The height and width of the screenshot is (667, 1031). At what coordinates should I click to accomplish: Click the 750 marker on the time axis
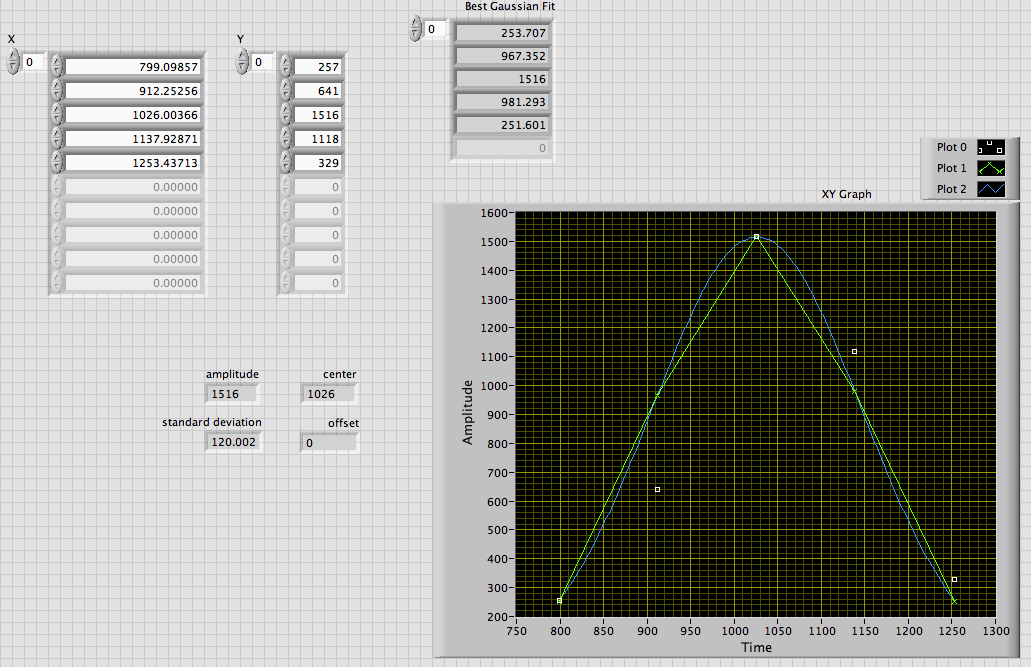[x=516, y=631]
